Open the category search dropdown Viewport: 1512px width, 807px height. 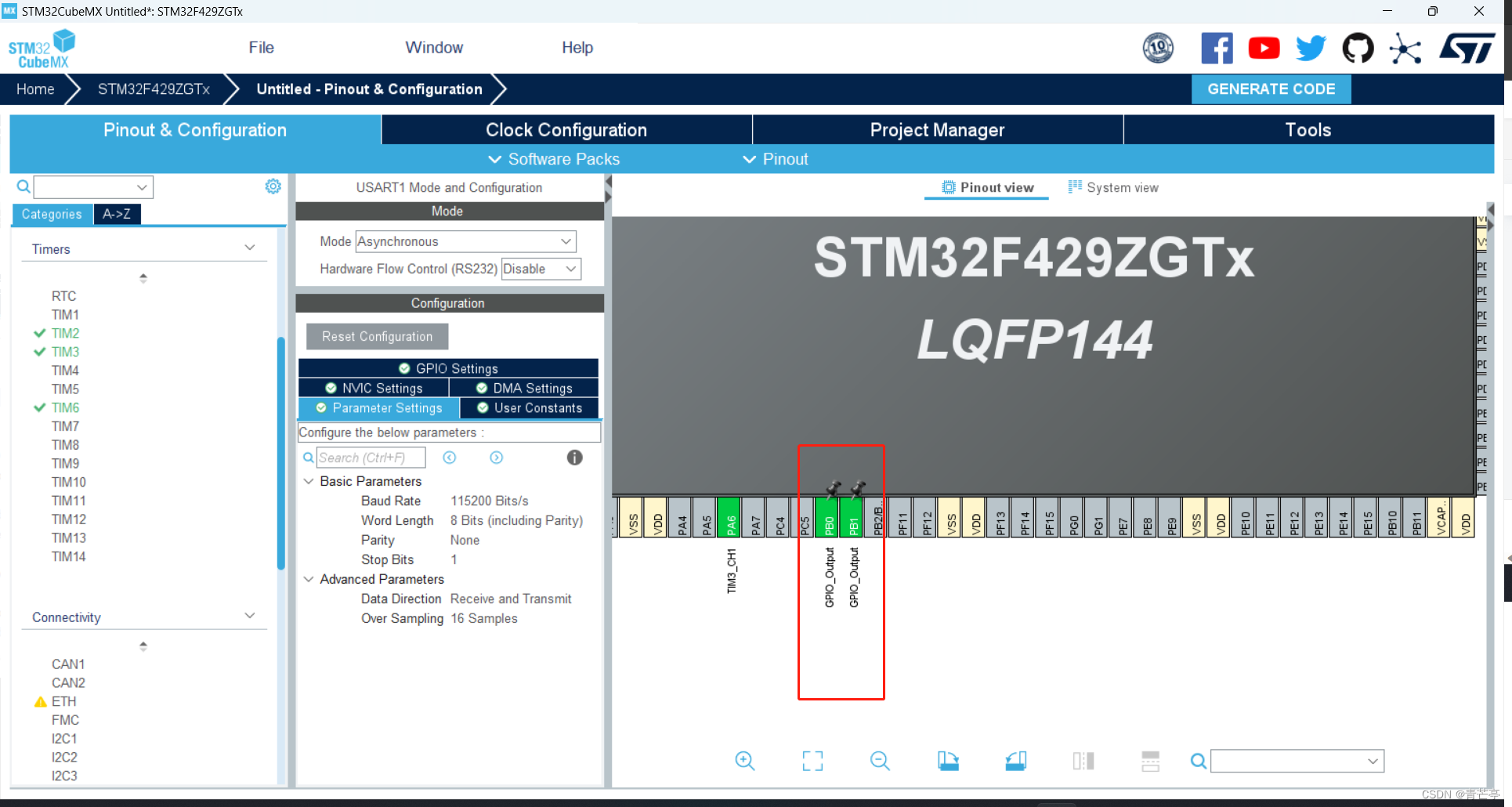pos(93,186)
